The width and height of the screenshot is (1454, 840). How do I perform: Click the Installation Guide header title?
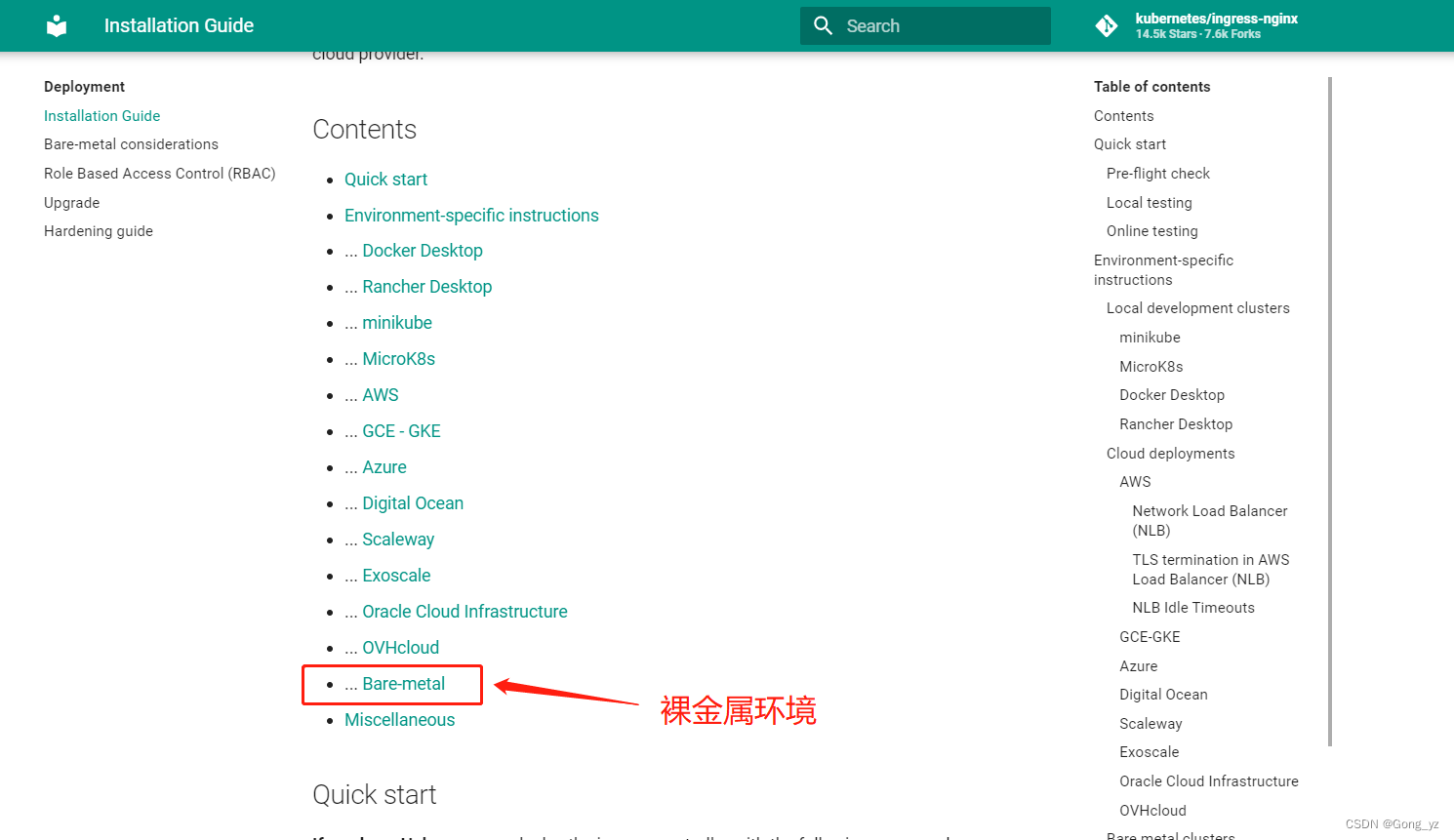[179, 25]
